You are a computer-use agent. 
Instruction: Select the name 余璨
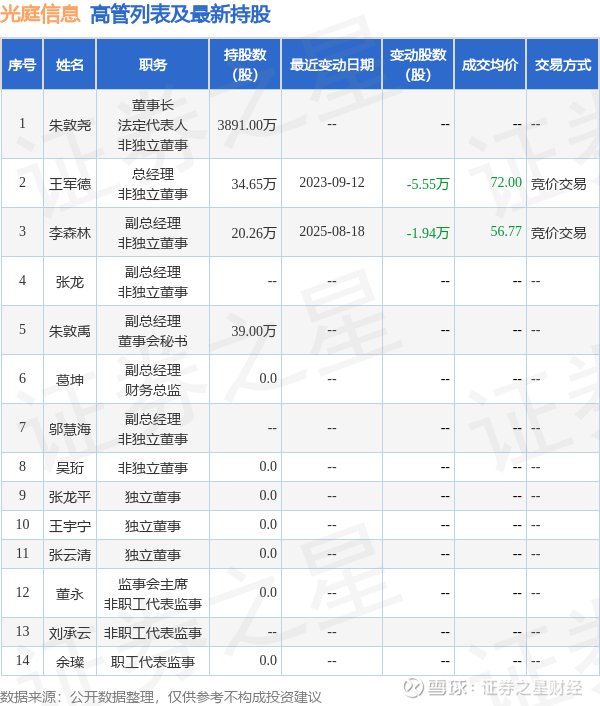(x=70, y=662)
